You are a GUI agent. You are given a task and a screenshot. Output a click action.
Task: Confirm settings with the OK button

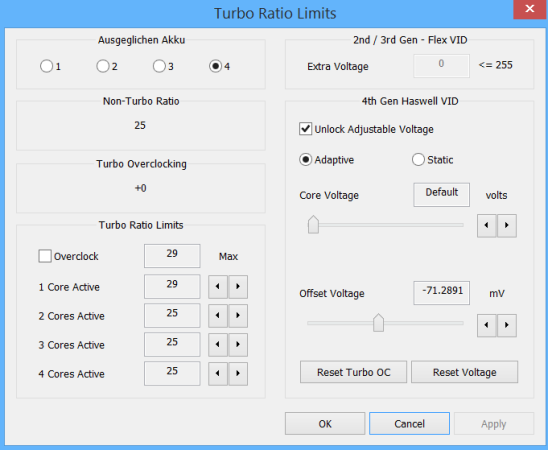click(325, 424)
